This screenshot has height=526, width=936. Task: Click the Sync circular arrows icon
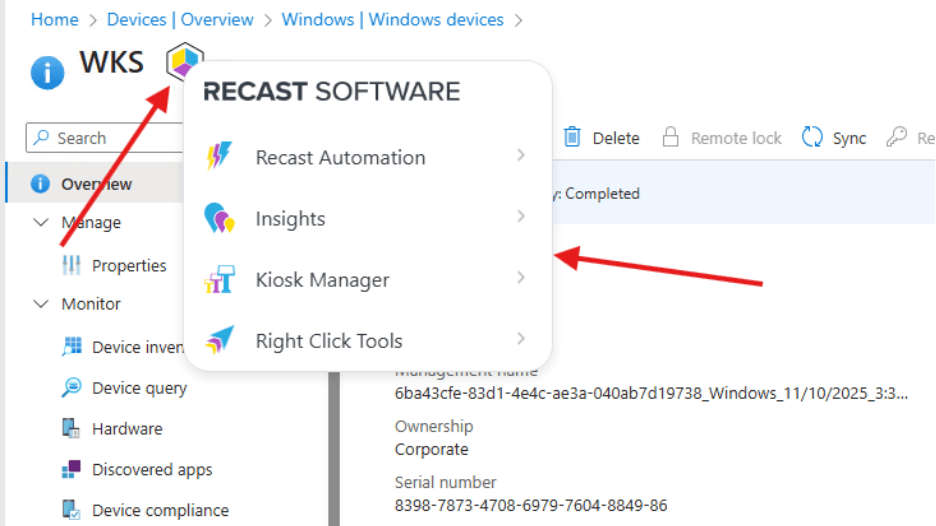pos(812,137)
